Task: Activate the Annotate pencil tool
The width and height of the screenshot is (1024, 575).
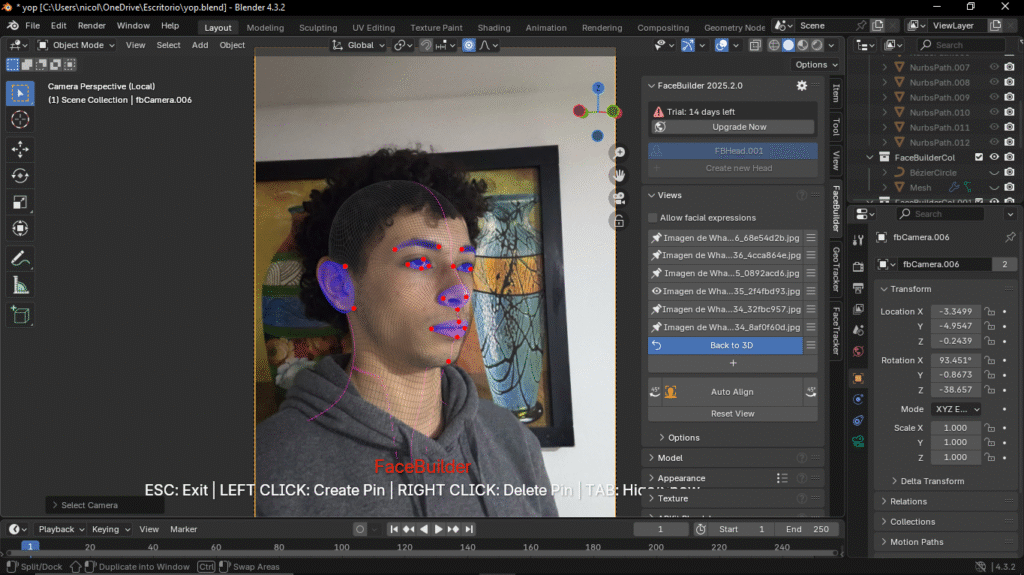Action: (20, 258)
